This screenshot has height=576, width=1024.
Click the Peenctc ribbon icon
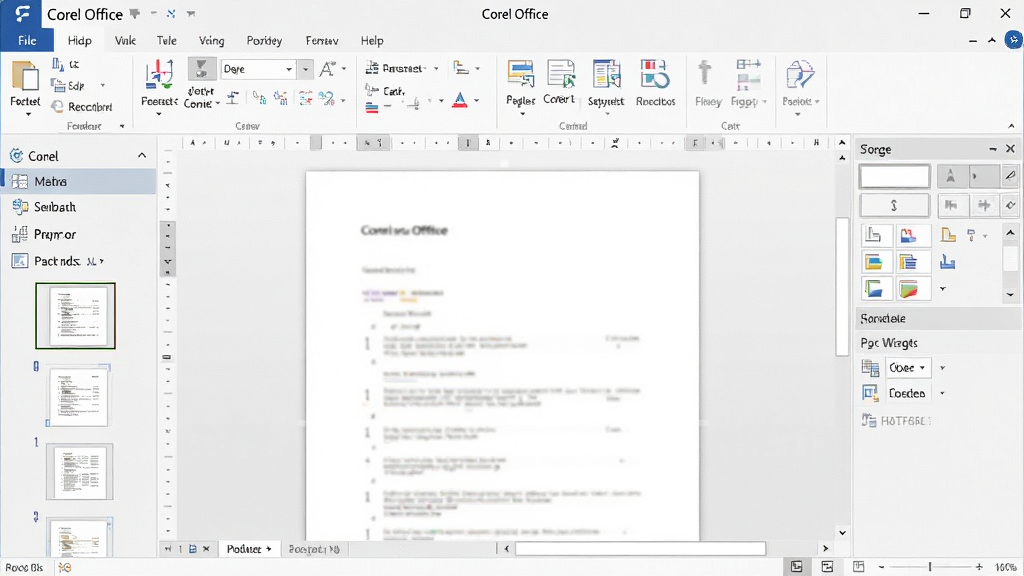[x=159, y=83]
